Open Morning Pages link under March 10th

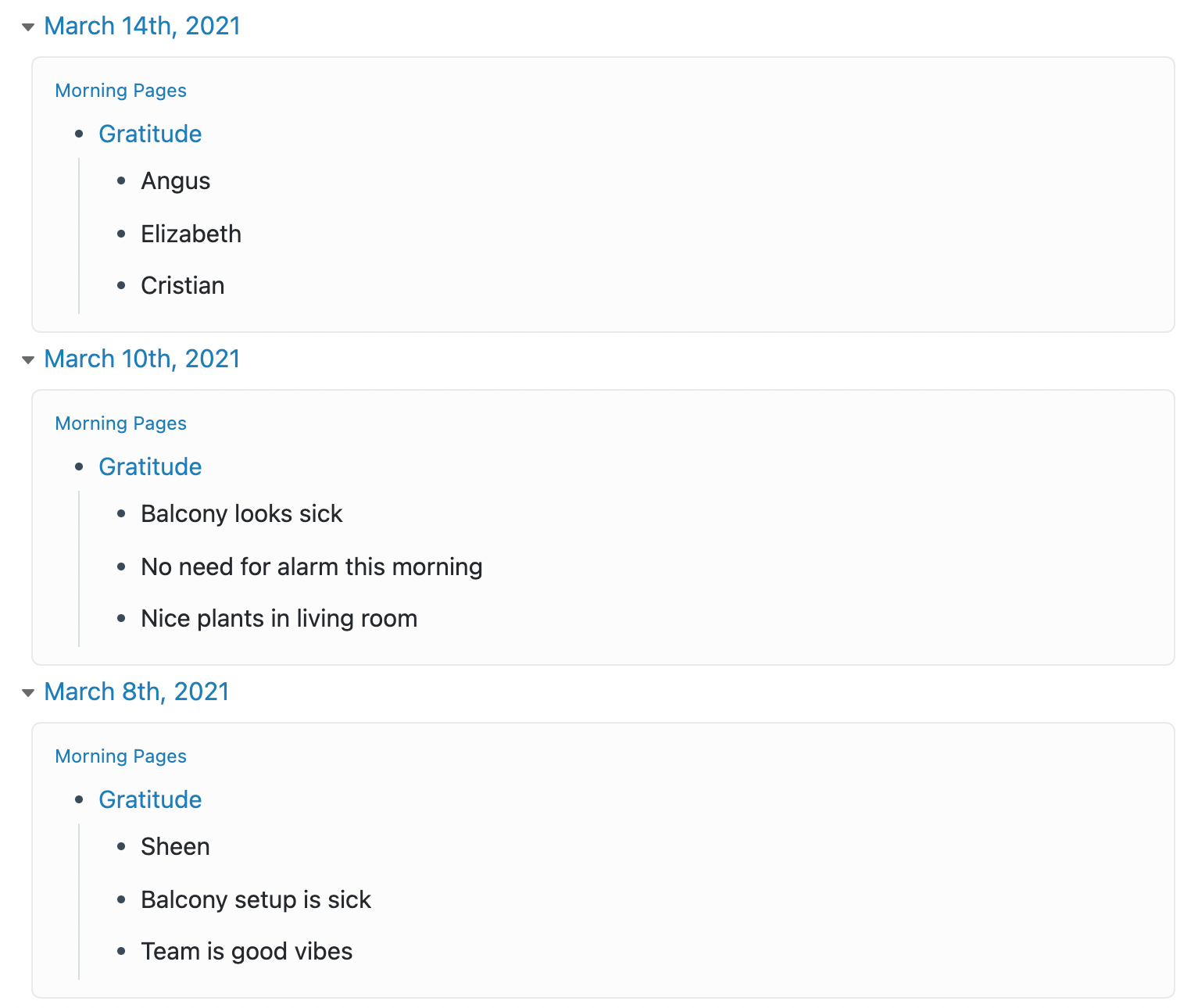click(x=121, y=424)
